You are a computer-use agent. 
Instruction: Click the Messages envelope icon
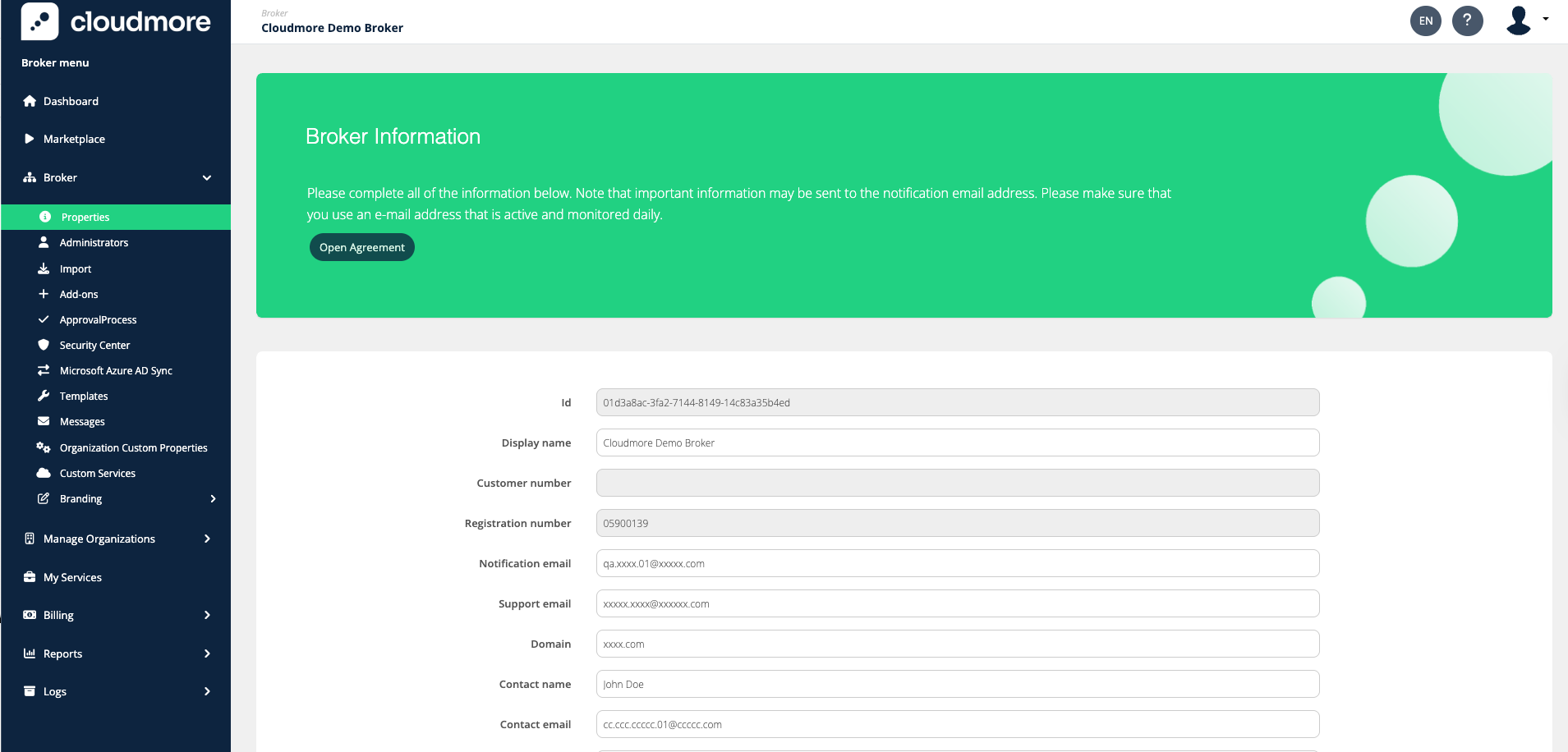coord(44,421)
